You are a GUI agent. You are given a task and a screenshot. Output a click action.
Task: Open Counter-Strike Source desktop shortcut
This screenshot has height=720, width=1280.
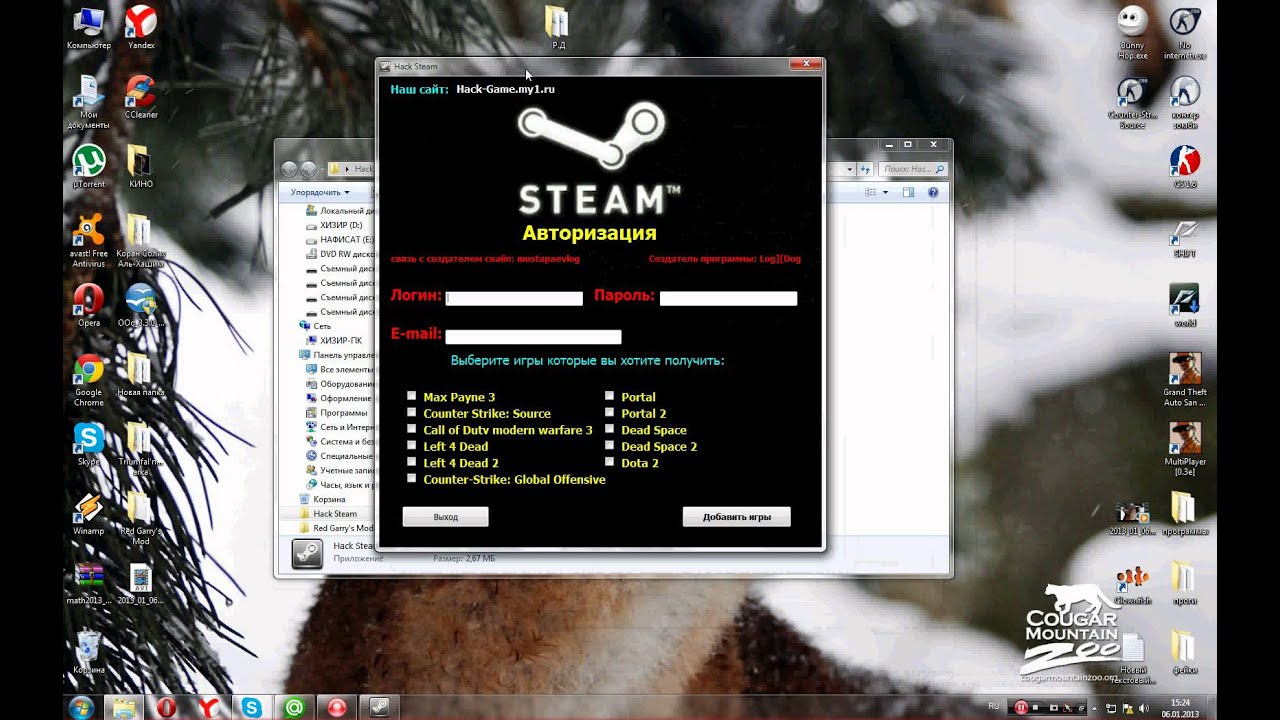pyautogui.click(x=1132, y=103)
